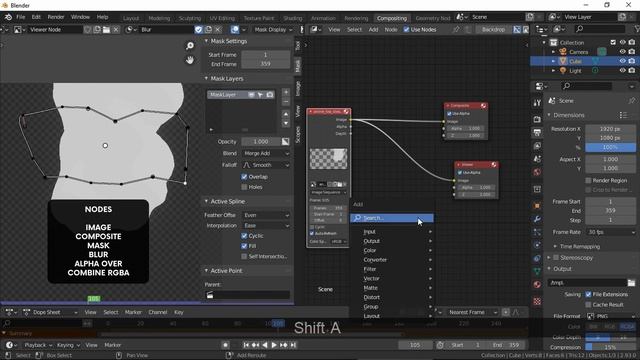
Task: Click the Backdrop button in node editor
Action: (x=493, y=29)
